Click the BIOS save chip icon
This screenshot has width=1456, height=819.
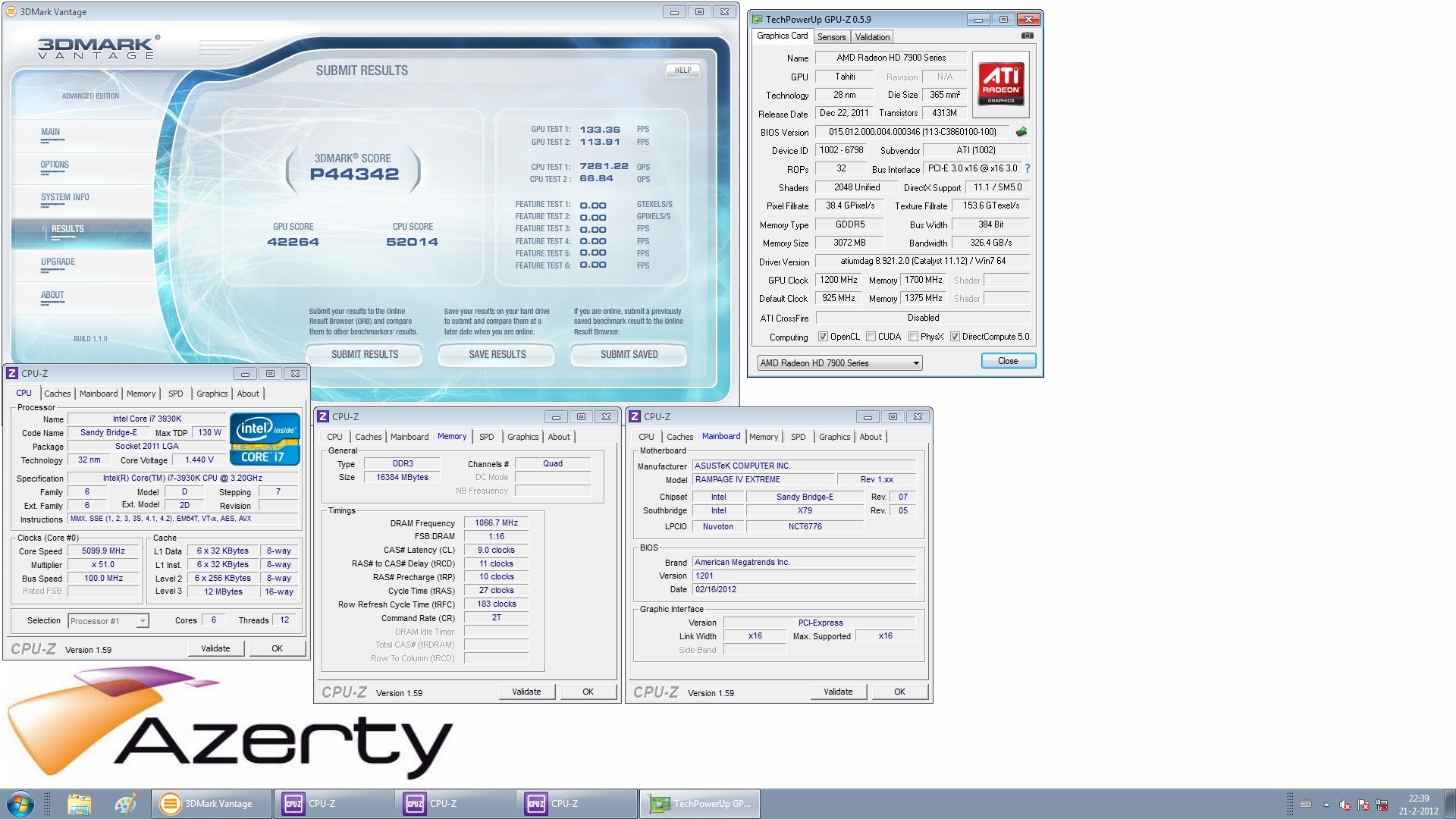click(x=1021, y=132)
